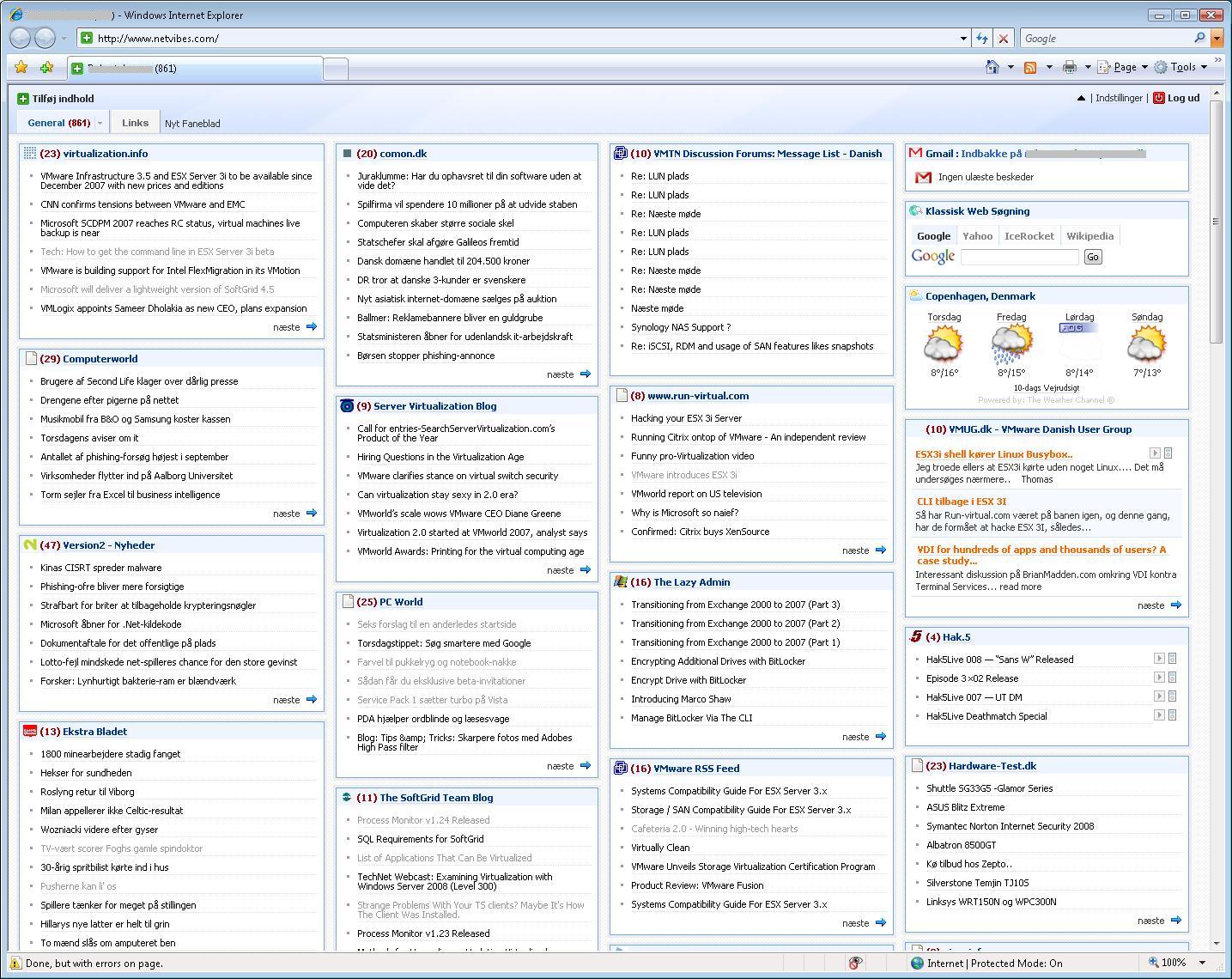This screenshot has width=1232, height=979.
Task: Click the Log ud link
Action: point(1183,98)
